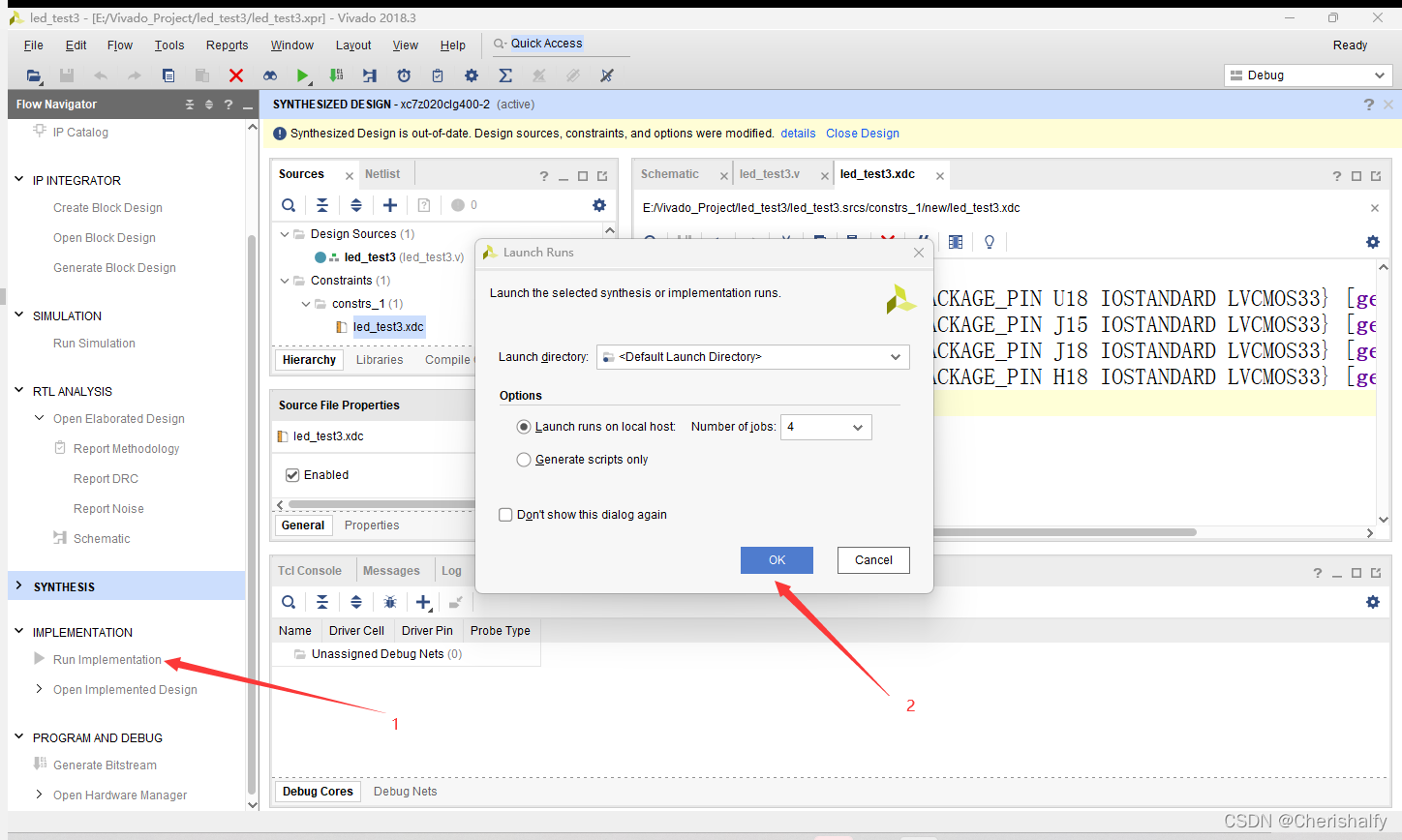Open the Flow menu
Viewport: 1402px width, 840px height.
tap(120, 45)
